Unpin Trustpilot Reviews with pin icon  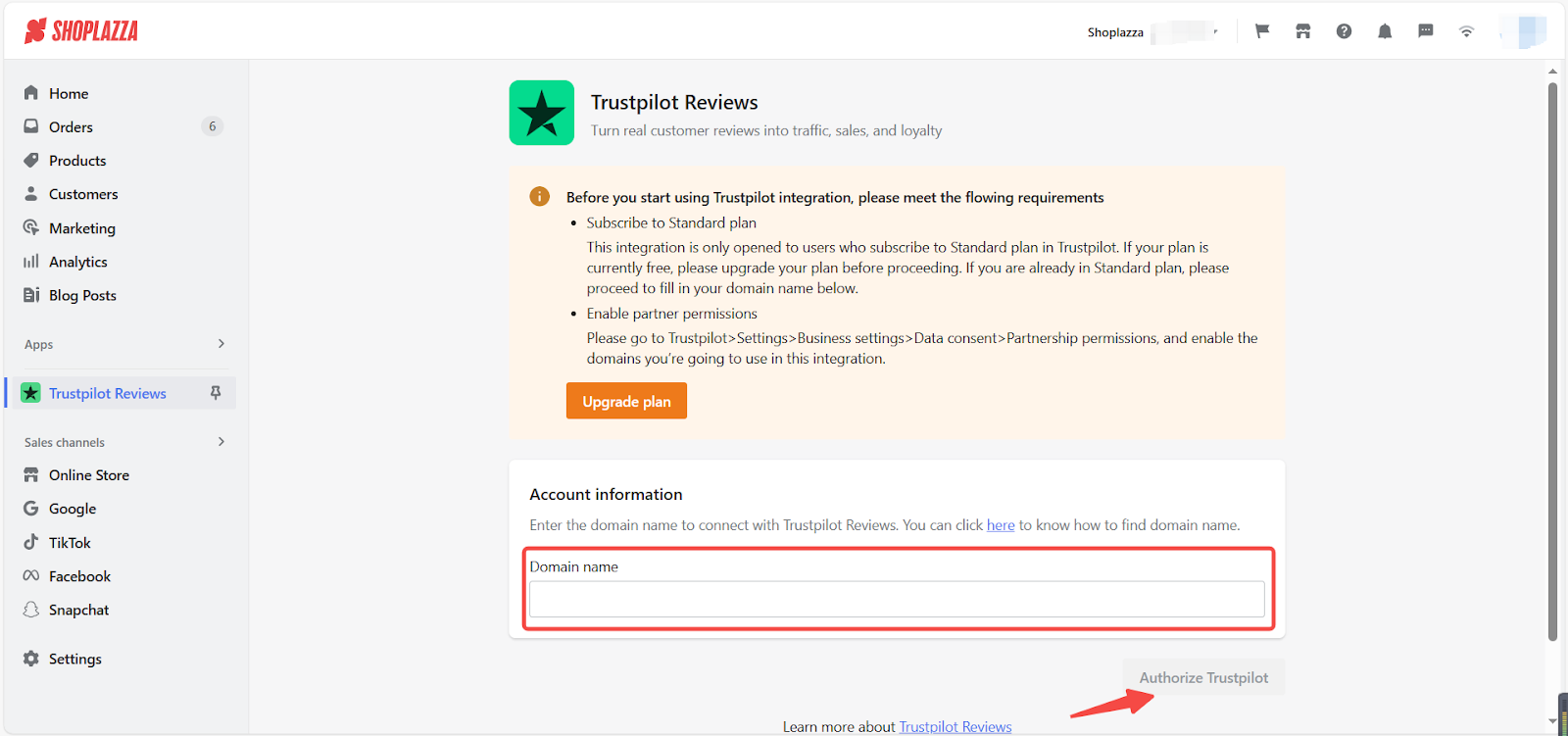[216, 393]
